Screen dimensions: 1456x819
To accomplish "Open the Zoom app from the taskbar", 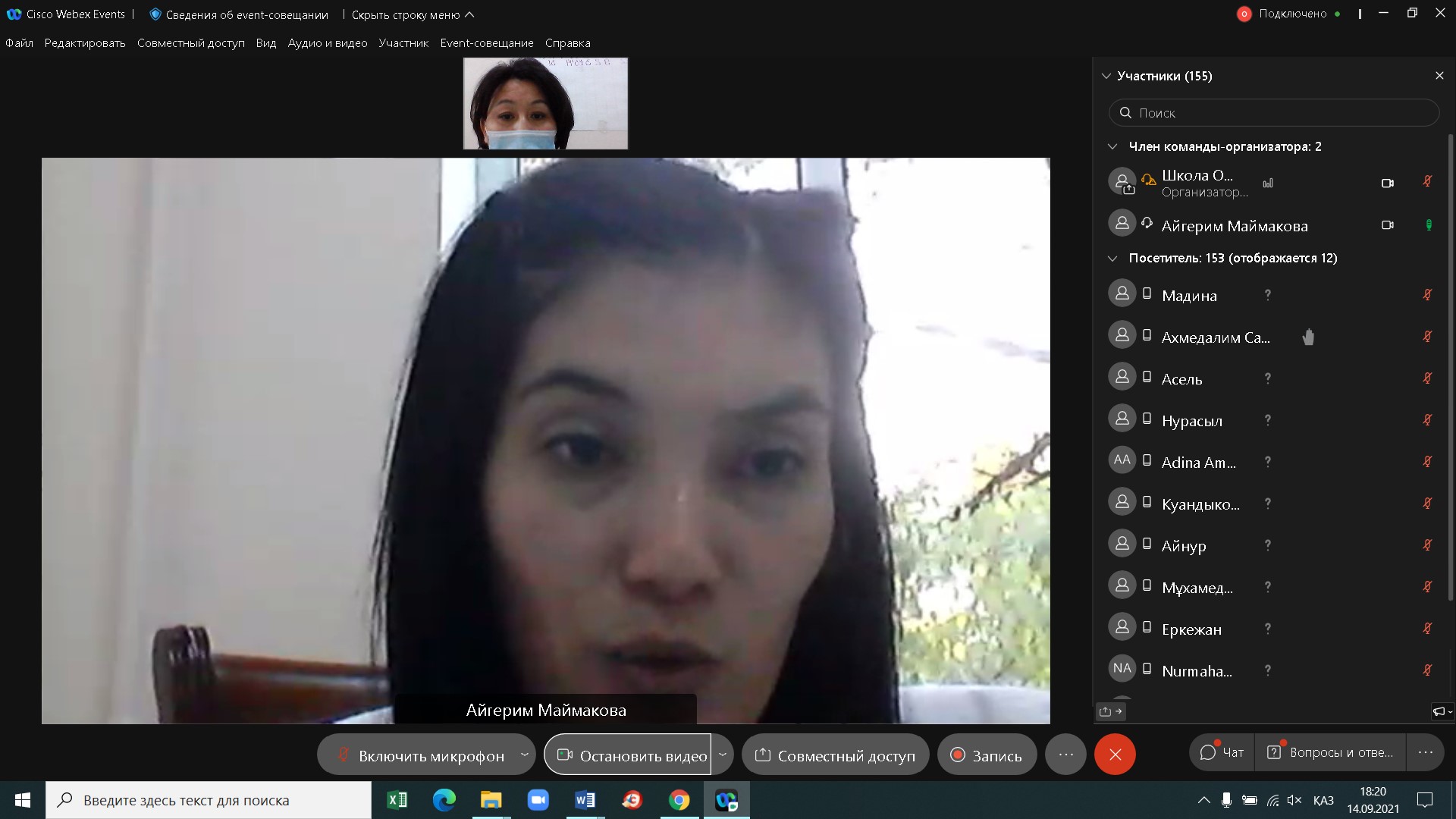I will (x=538, y=800).
